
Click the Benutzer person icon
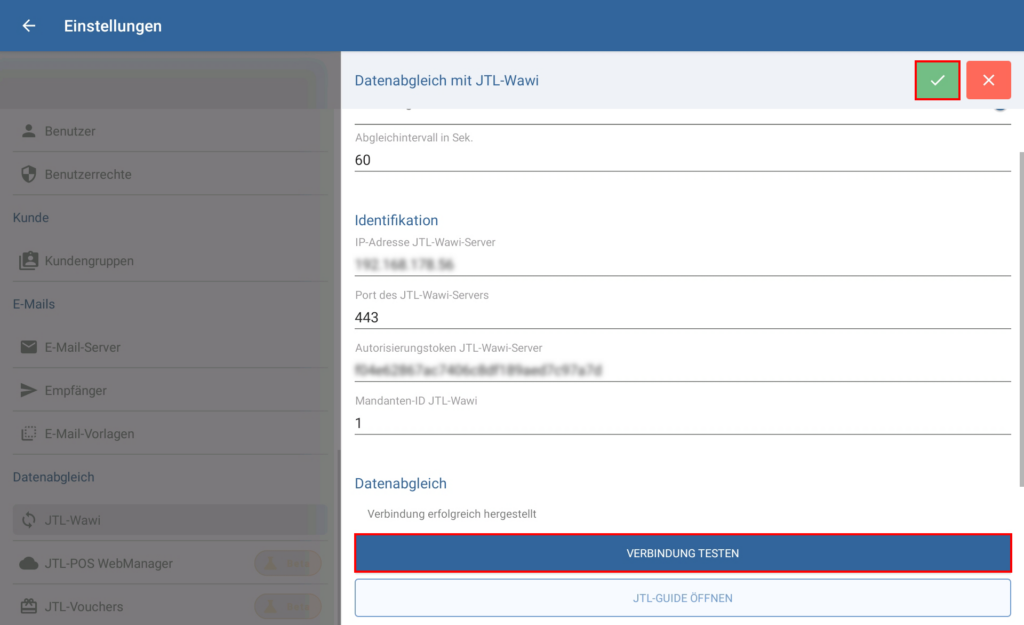pyautogui.click(x=29, y=131)
